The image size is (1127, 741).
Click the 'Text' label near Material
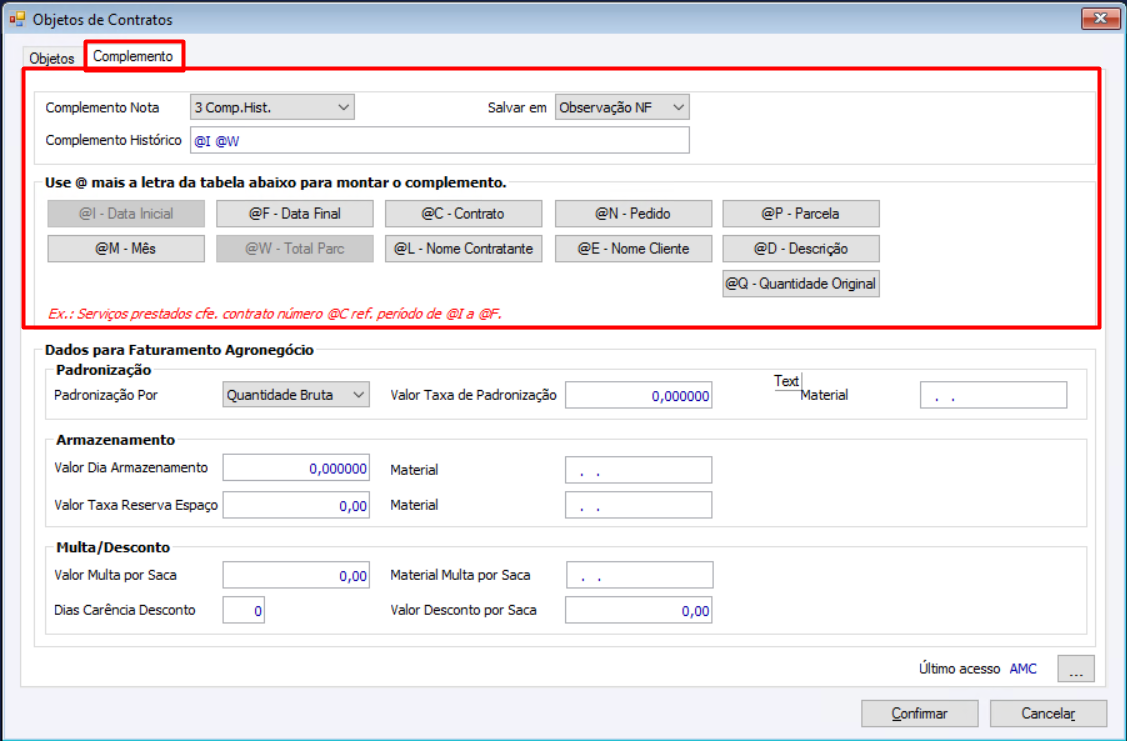tap(786, 381)
